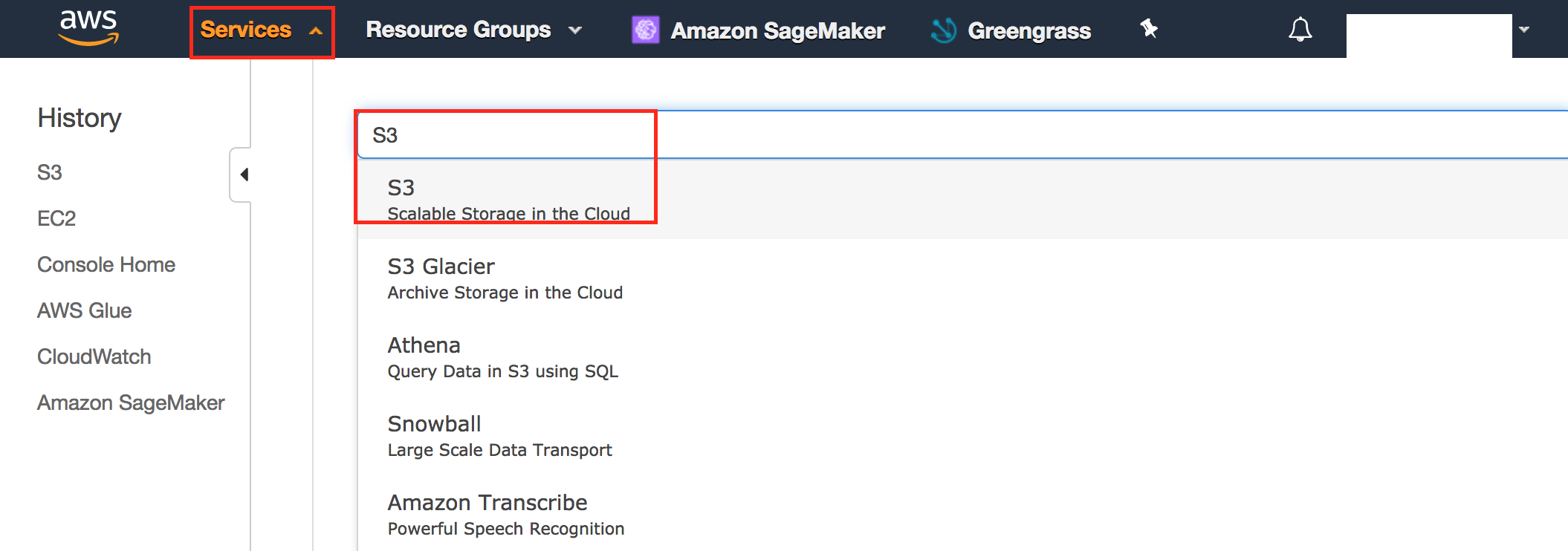Choose Athena from search results
Image resolution: width=1568 pixels, height=551 pixels.
(502, 357)
